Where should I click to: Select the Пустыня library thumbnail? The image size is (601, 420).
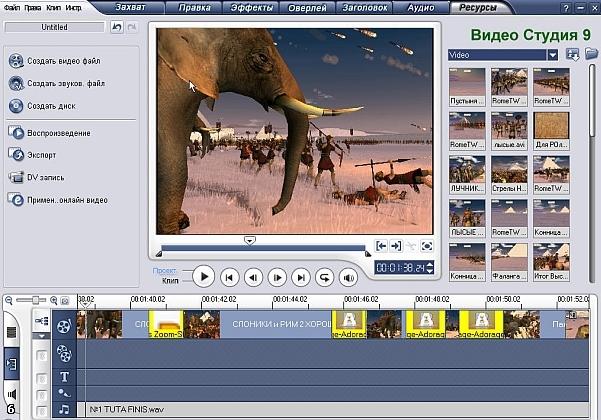pos(467,87)
